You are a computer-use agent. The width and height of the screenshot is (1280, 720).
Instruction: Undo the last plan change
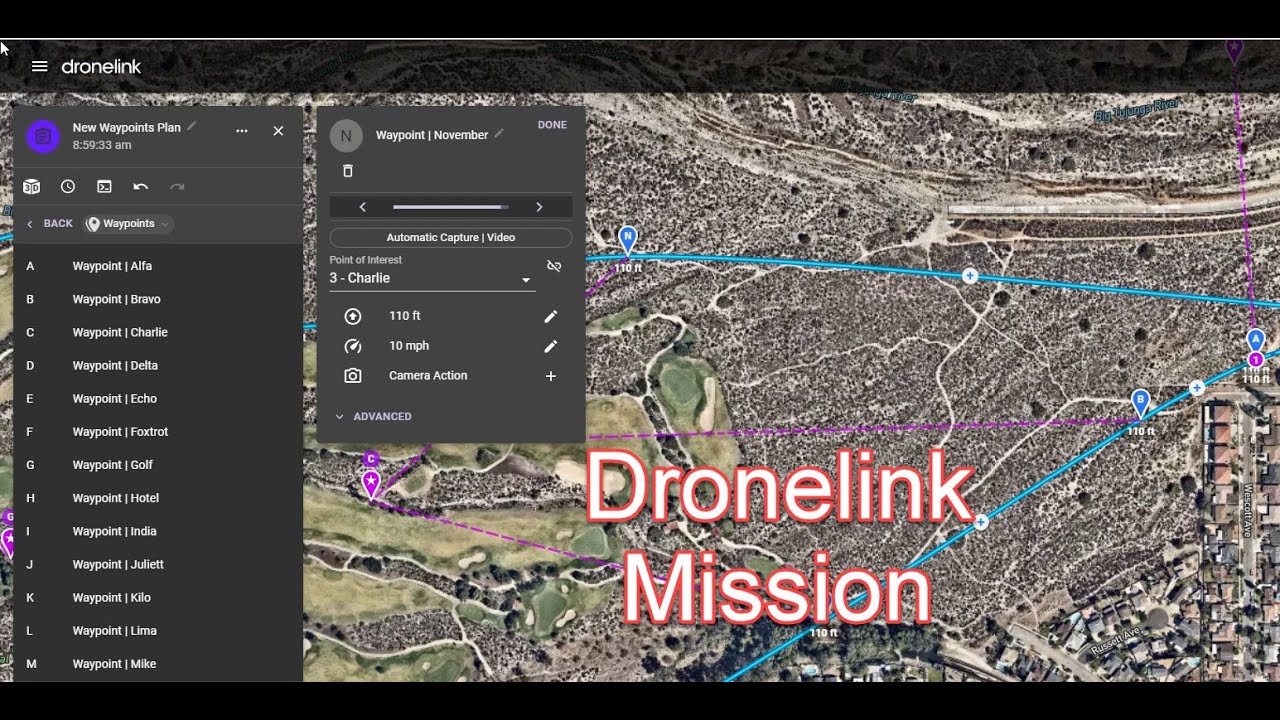tap(141, 187)
